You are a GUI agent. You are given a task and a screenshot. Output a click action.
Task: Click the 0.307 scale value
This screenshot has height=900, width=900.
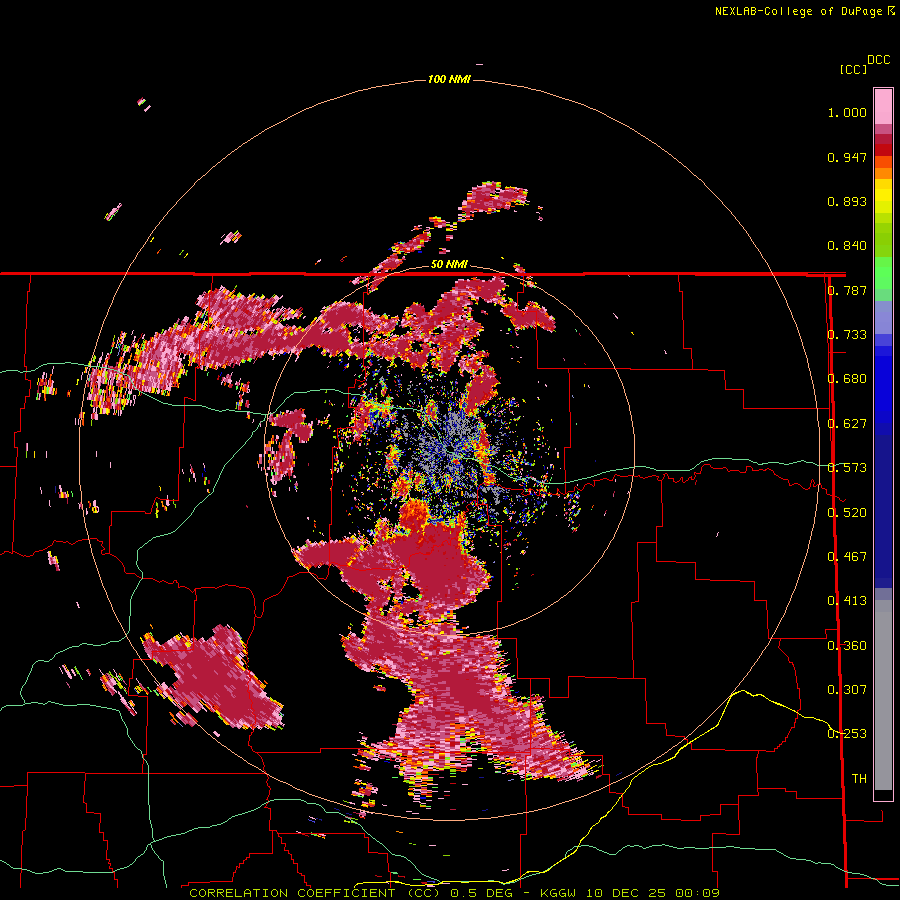(847, 689)
